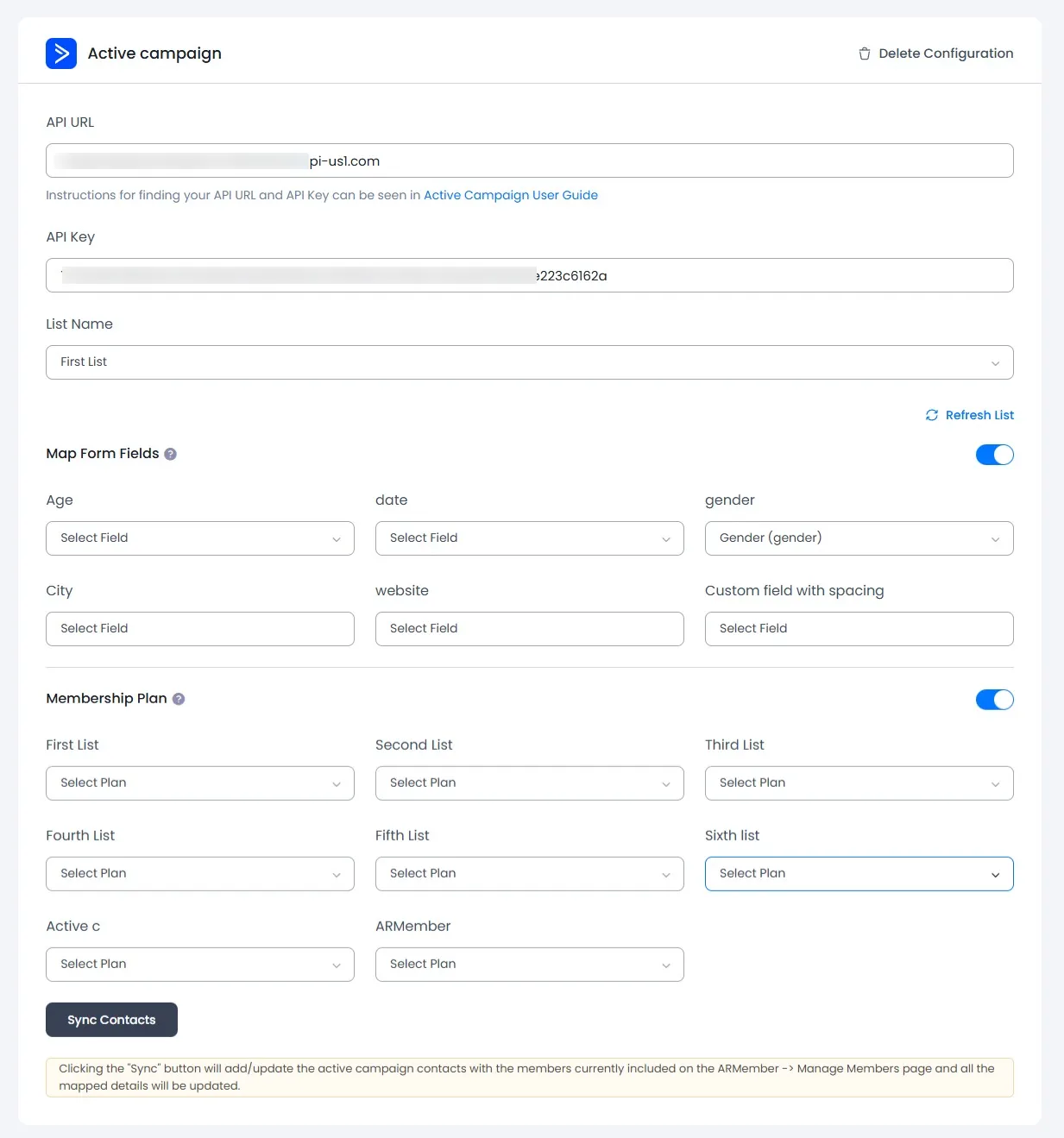The width and height of the screenshot is (1064, 1138).
Task: Click the sync notice text at bottom
Action: tap(526, 1077)
